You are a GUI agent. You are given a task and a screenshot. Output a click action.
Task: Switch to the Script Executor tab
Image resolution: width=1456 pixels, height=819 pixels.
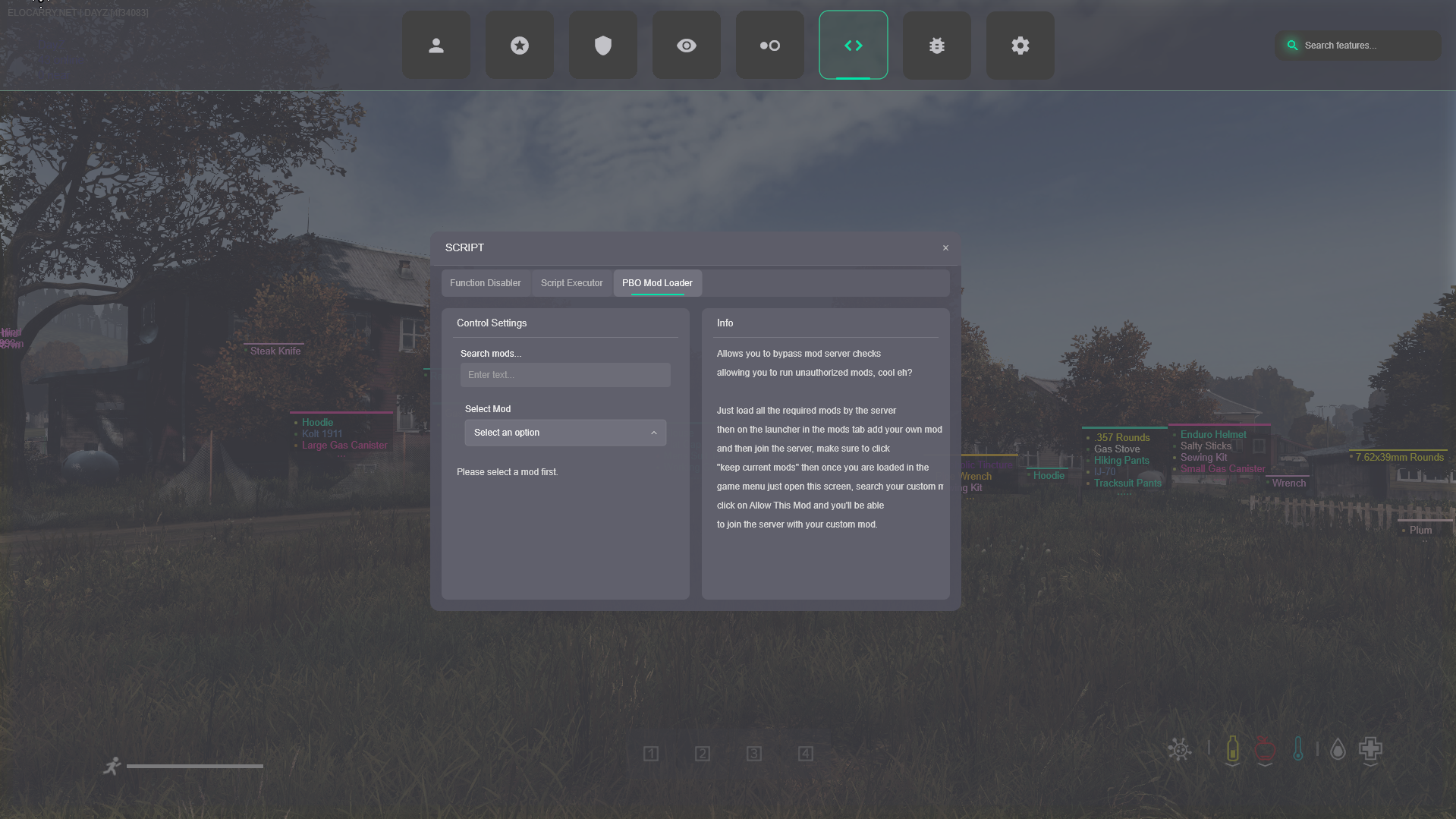point(571,283)
